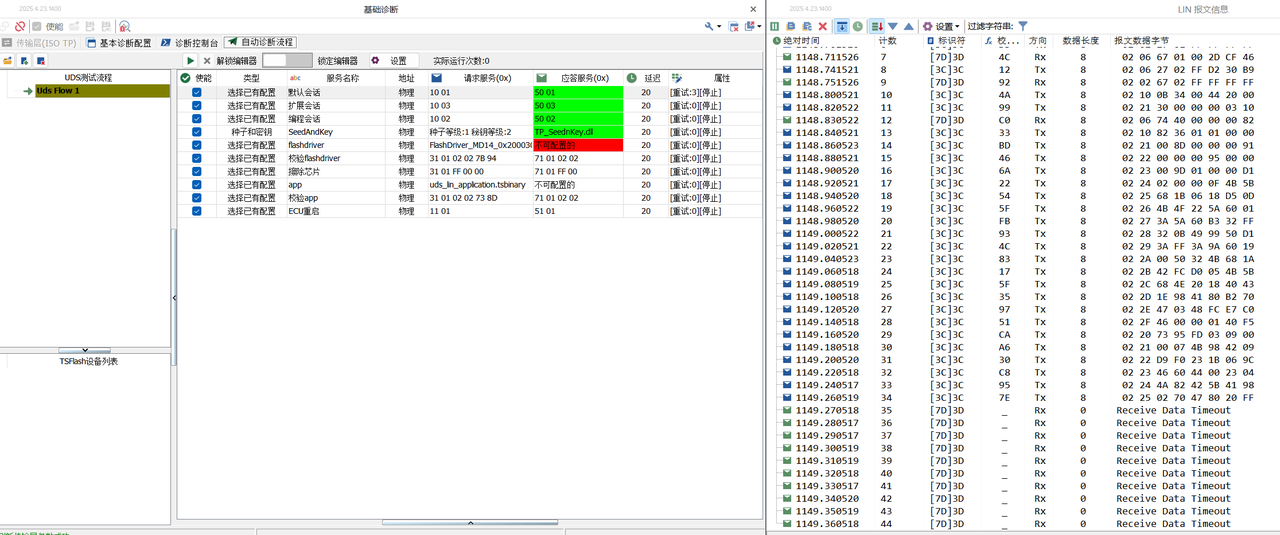Click the green clock icon in 延迟 column header
This screenshot has width=1280, height=535.
click(632, 77)
